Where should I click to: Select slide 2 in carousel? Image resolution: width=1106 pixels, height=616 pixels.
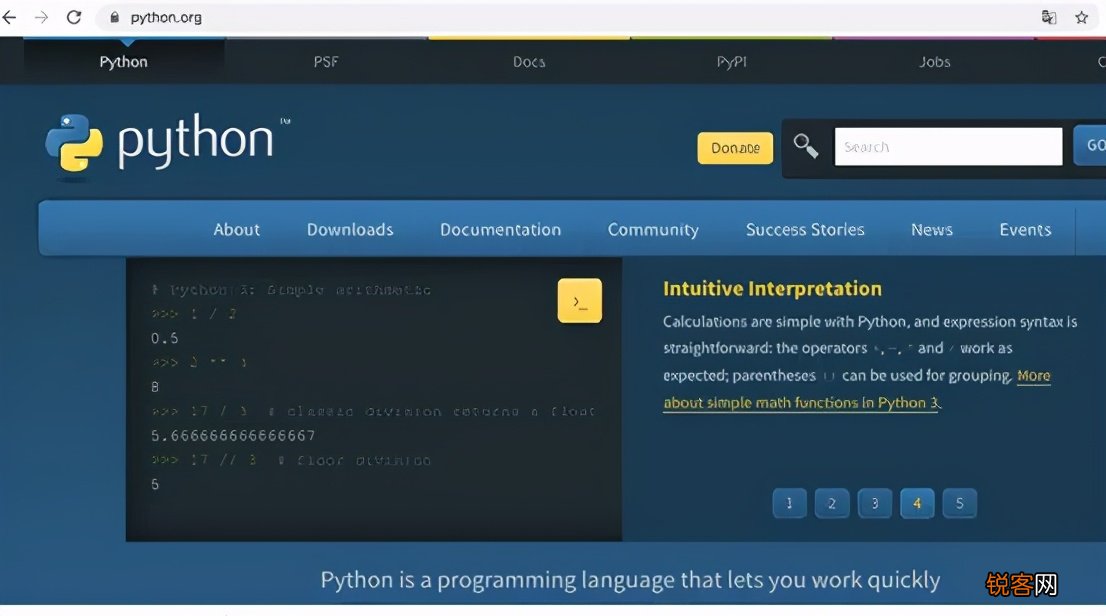click(832, 503)
